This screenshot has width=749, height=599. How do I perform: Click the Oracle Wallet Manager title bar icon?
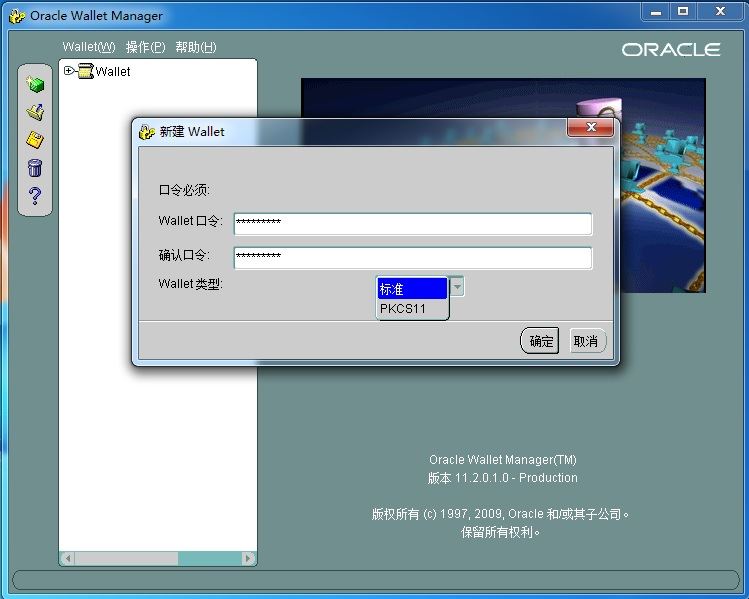pos(17,16)
